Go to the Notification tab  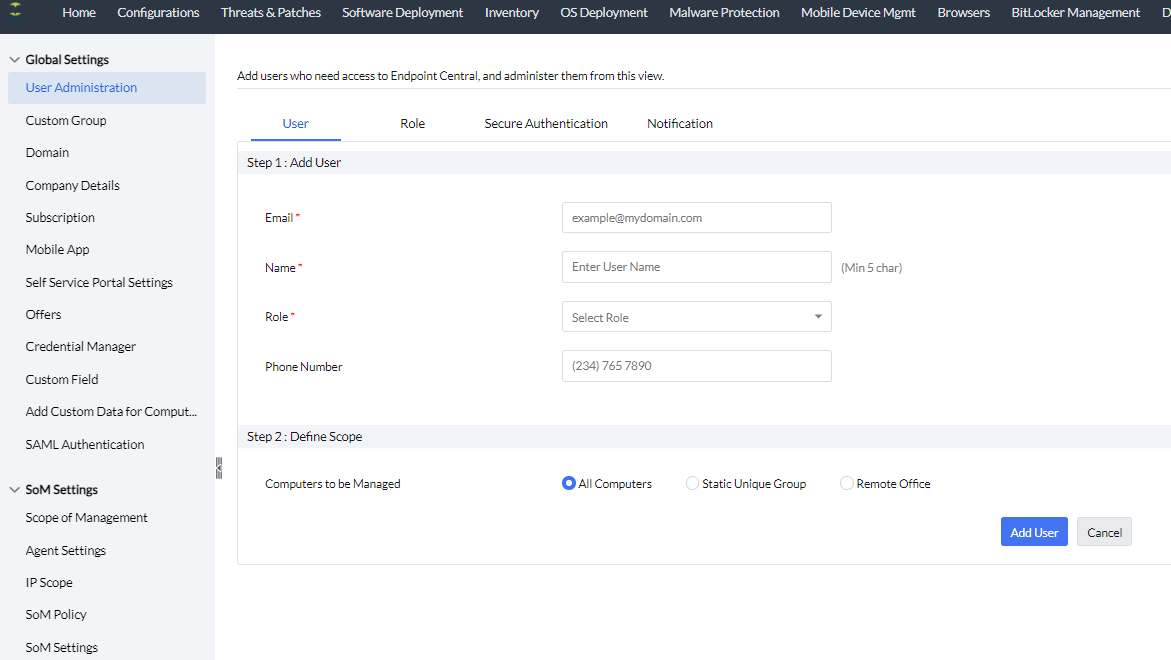click(x=679, y=124)
